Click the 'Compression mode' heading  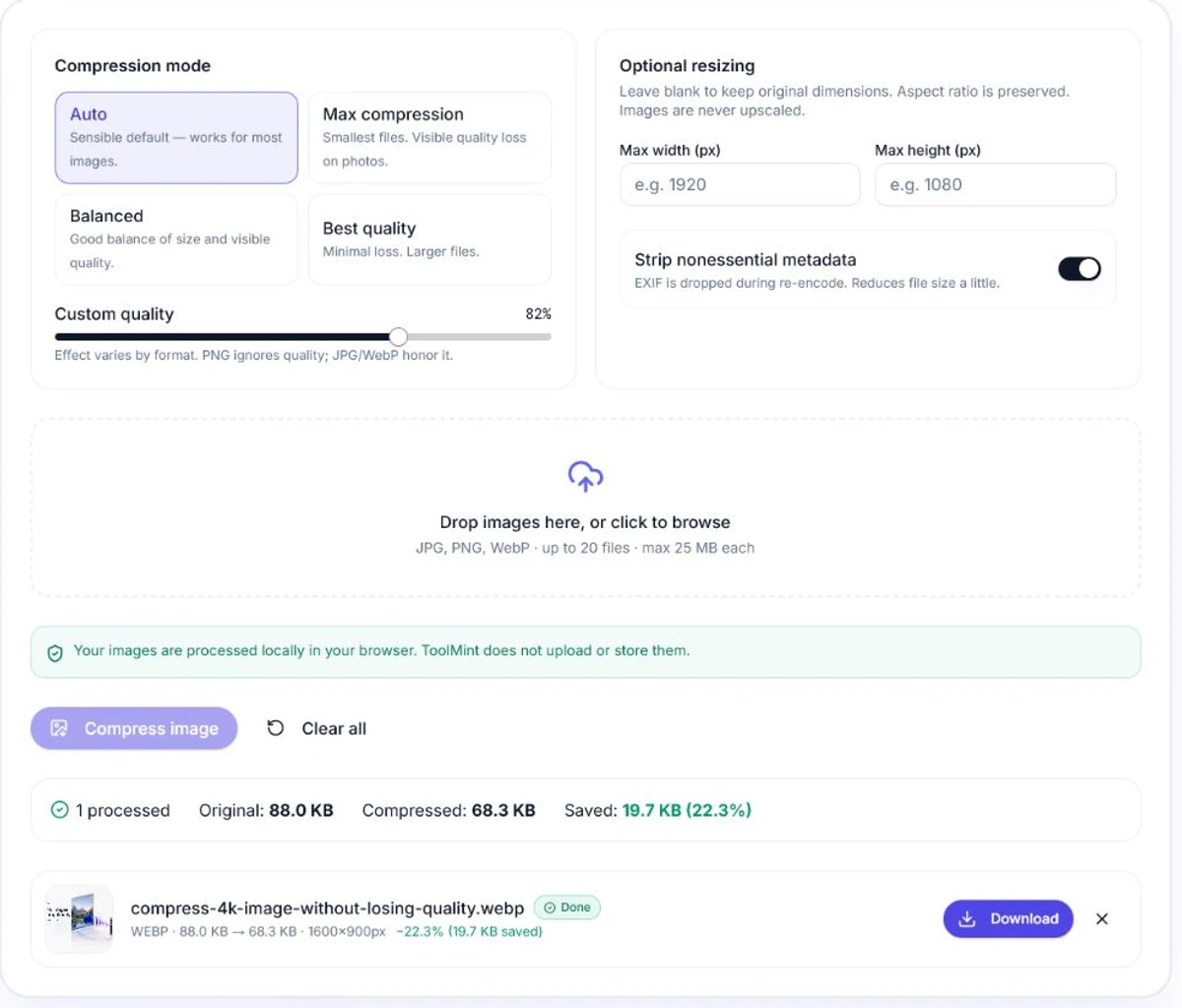pos(133,66)
